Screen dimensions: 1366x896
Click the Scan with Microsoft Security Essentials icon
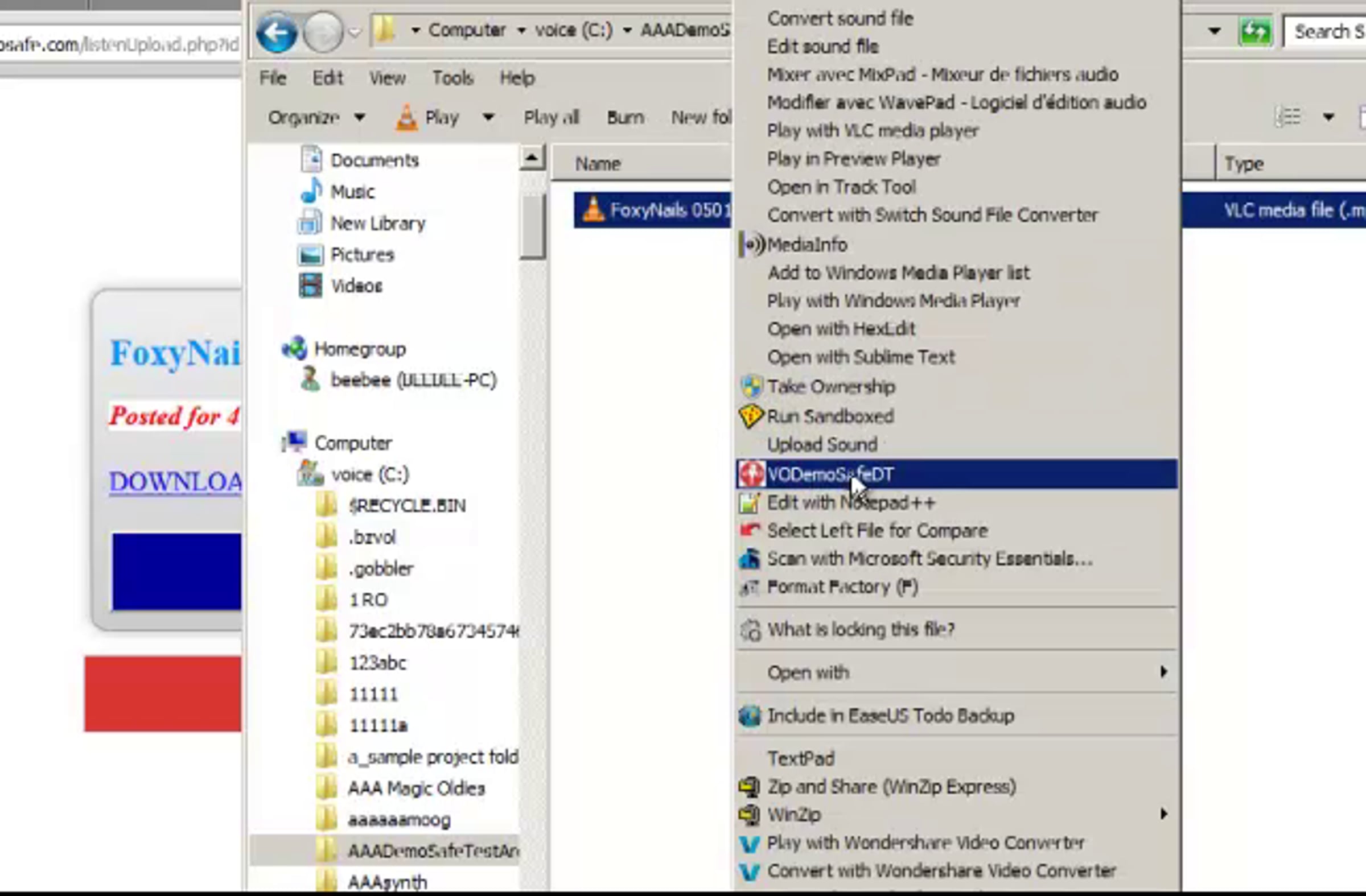tap(750, 559)
